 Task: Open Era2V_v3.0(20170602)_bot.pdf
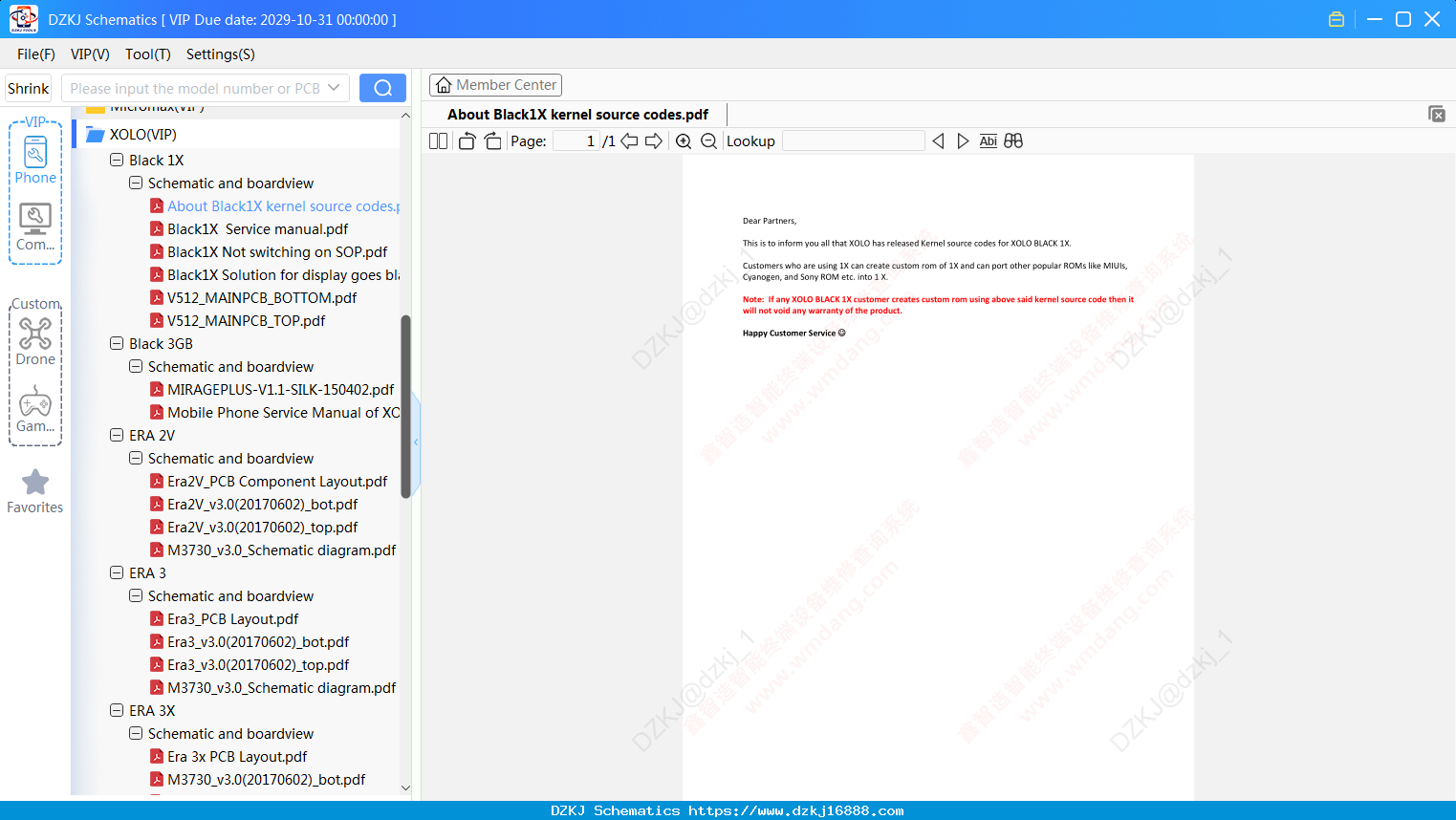[263, 505]
